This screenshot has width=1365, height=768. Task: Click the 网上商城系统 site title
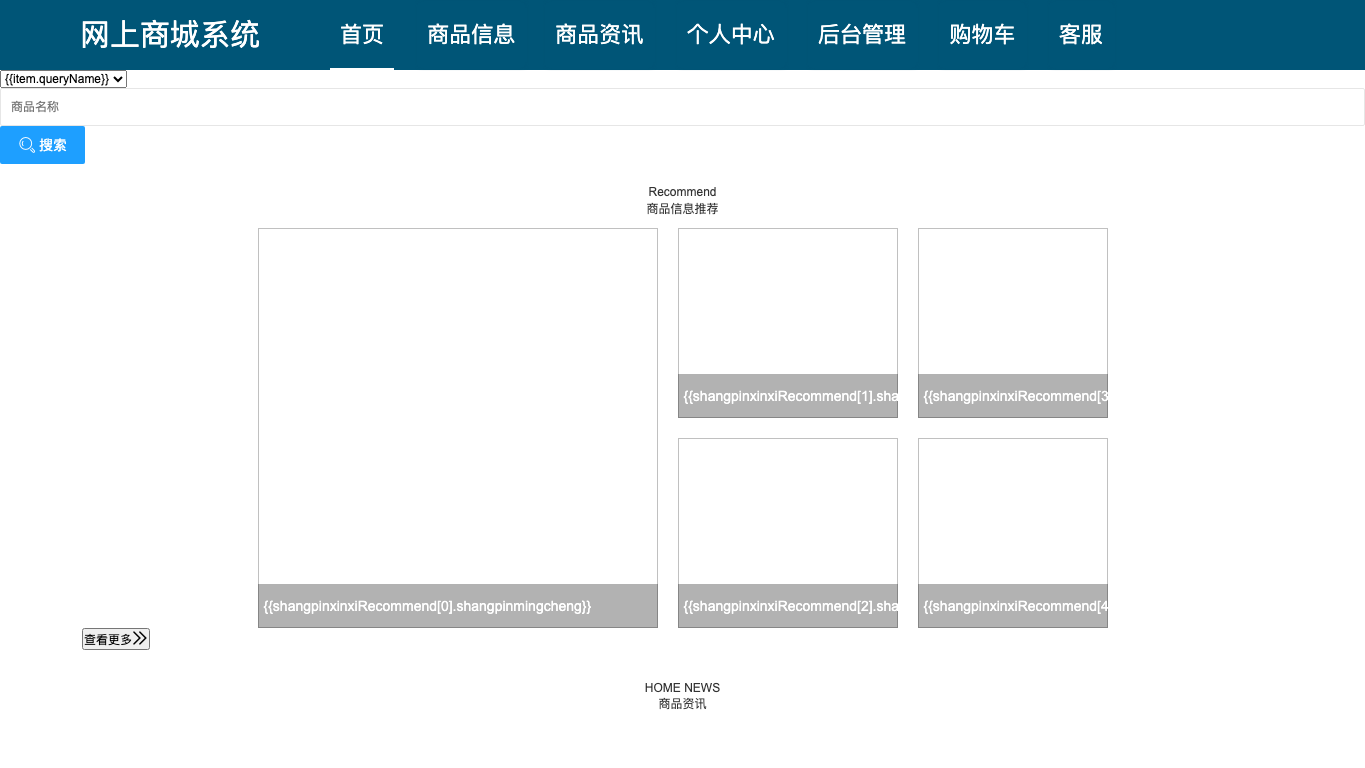coord(170,35)
